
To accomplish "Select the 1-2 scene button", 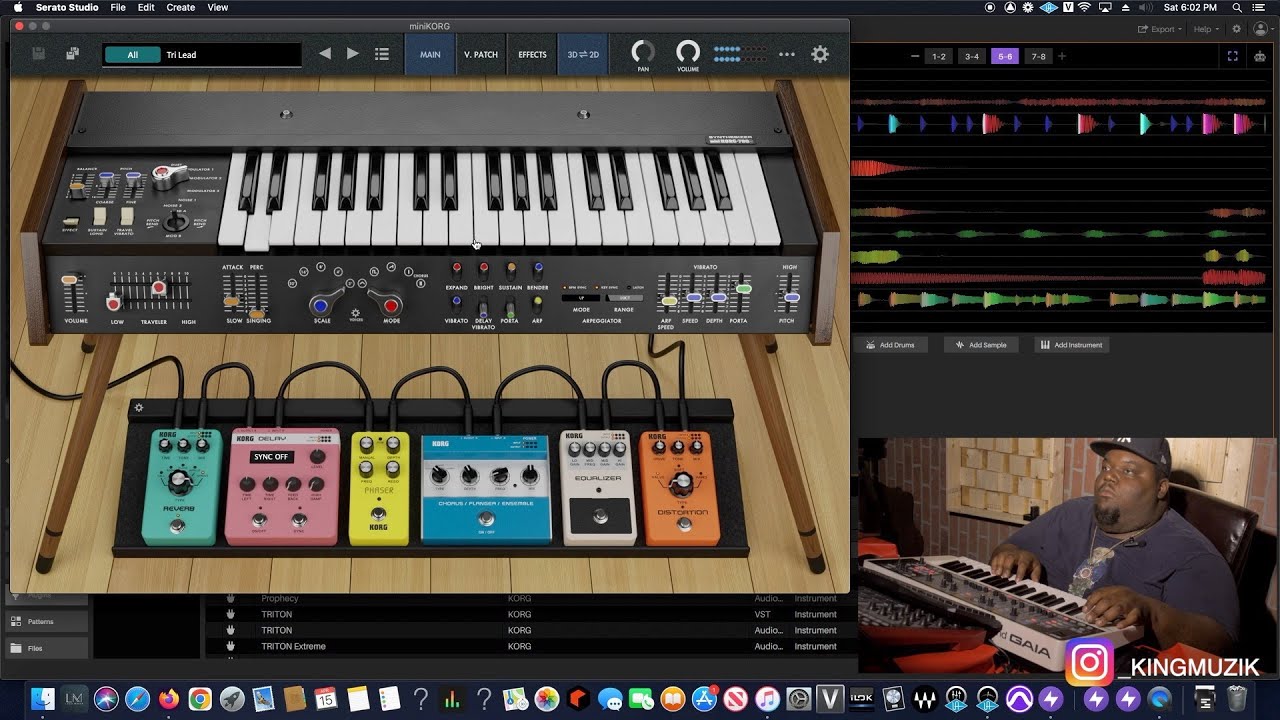I will (x=938, y=56).
